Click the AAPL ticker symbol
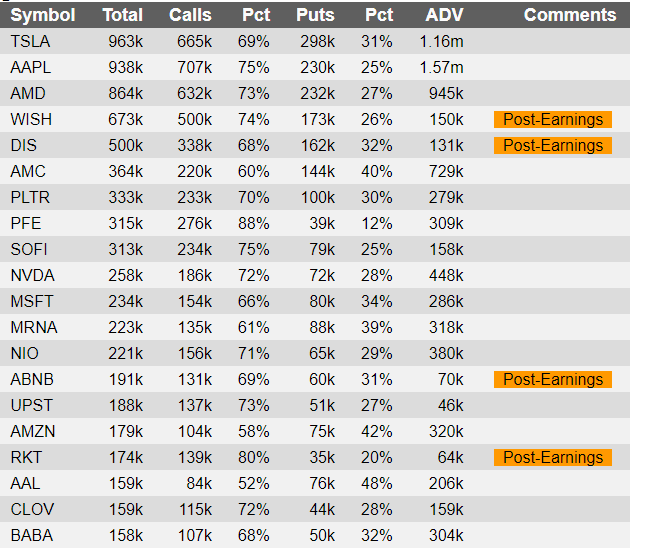The image size is (652, 557). tap(31, 67)
